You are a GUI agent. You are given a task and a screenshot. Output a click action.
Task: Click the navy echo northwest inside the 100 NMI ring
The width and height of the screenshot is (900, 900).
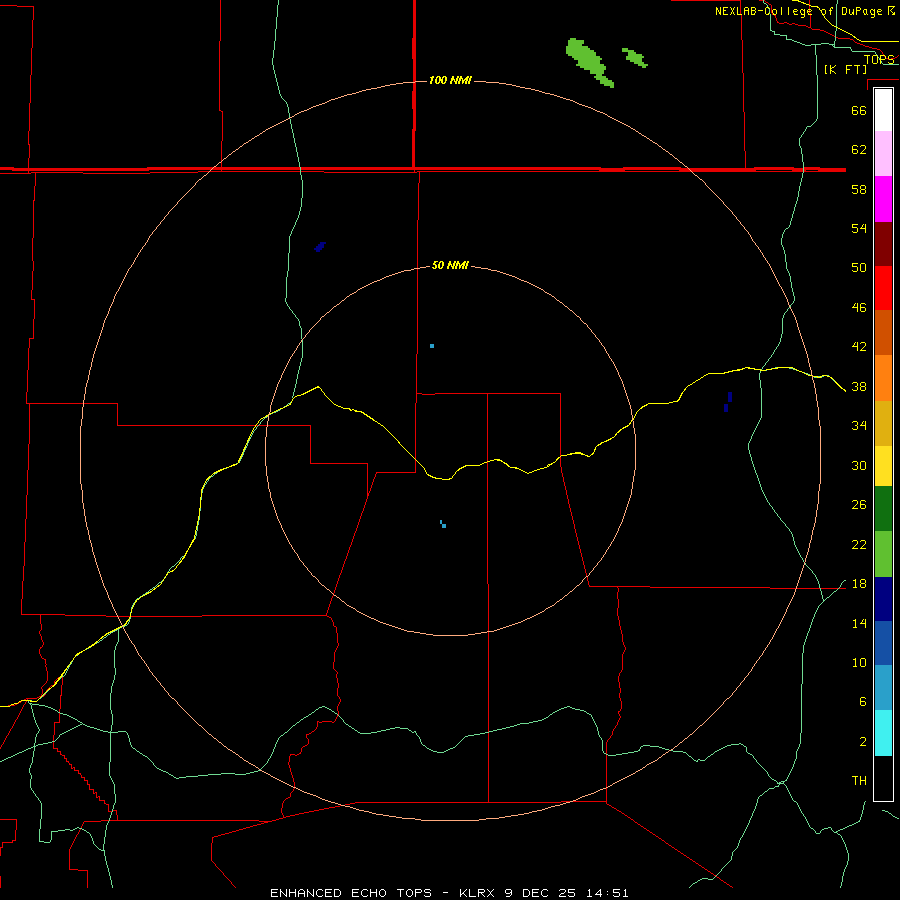(x=320, y=247)
